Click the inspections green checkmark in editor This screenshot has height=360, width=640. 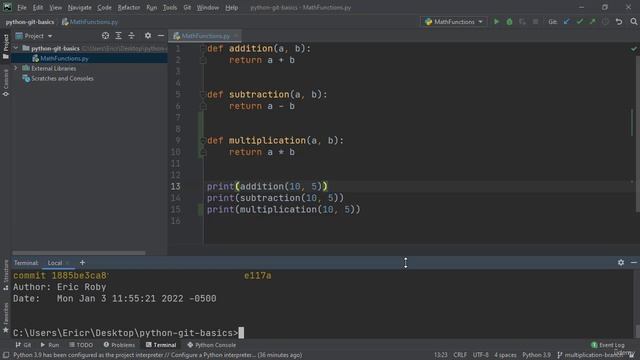click(x=633, y=49)
